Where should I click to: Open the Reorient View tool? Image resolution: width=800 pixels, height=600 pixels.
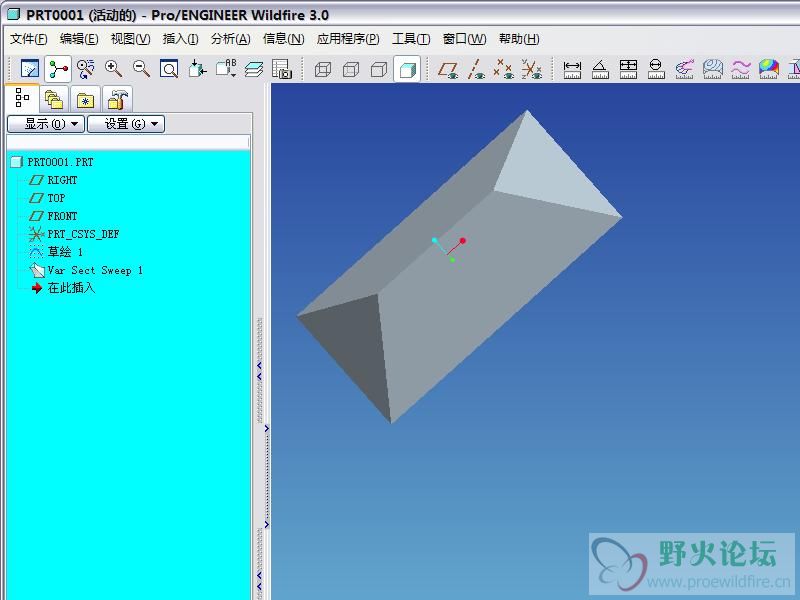pos(197,69)
